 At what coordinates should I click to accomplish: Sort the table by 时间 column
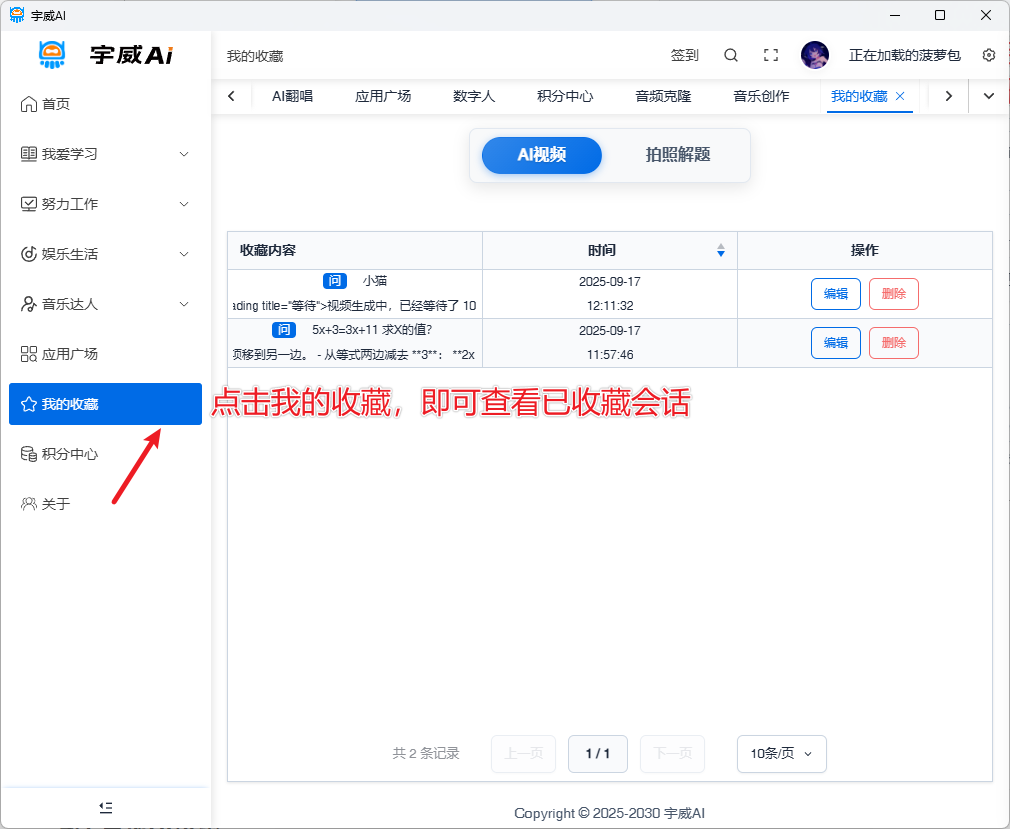pyautogui.click(x=720, y=250)
